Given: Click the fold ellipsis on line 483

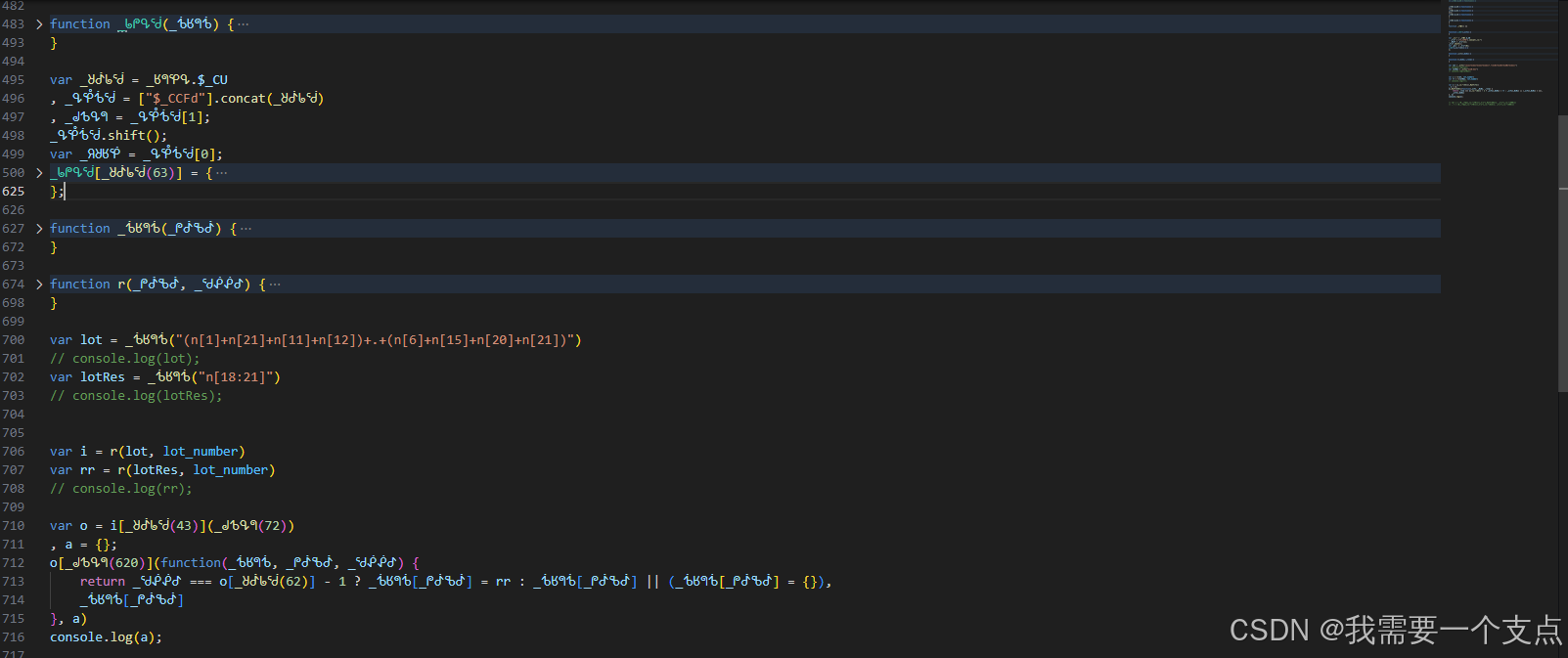Looking at the screenshot, I should click(244, 24).
